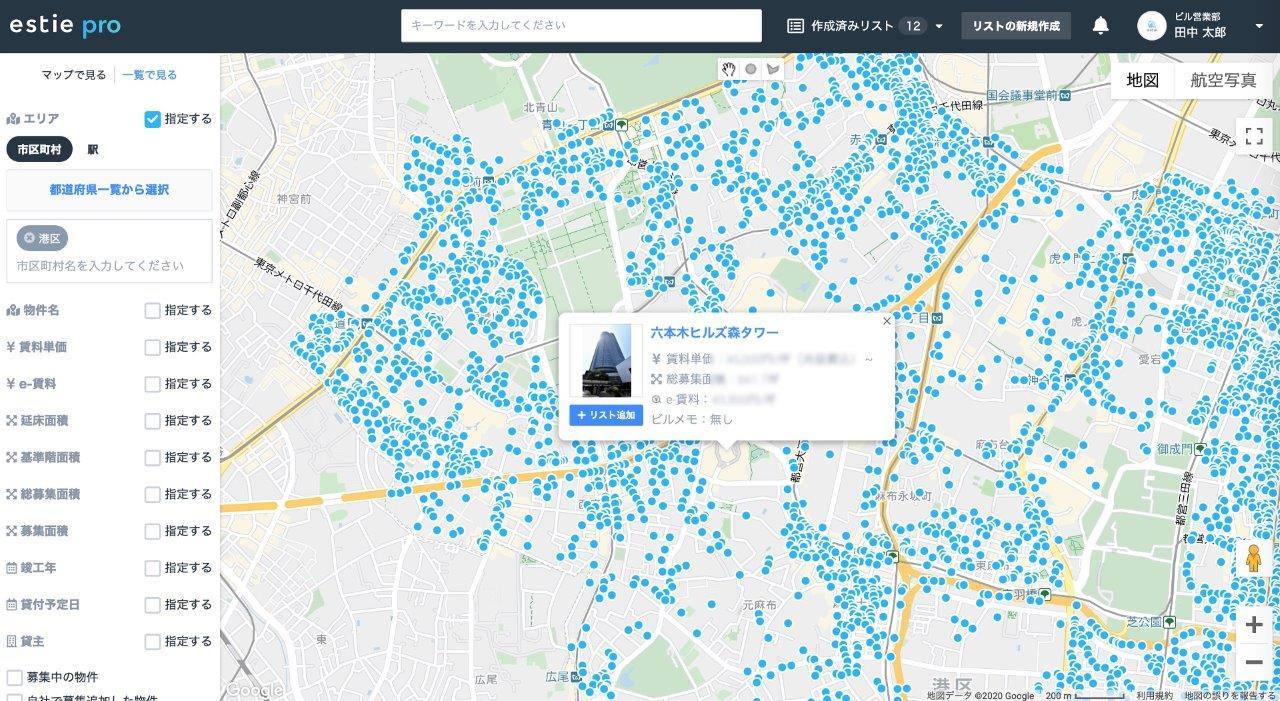Select the hand pan tool on map

click(730, 69)
